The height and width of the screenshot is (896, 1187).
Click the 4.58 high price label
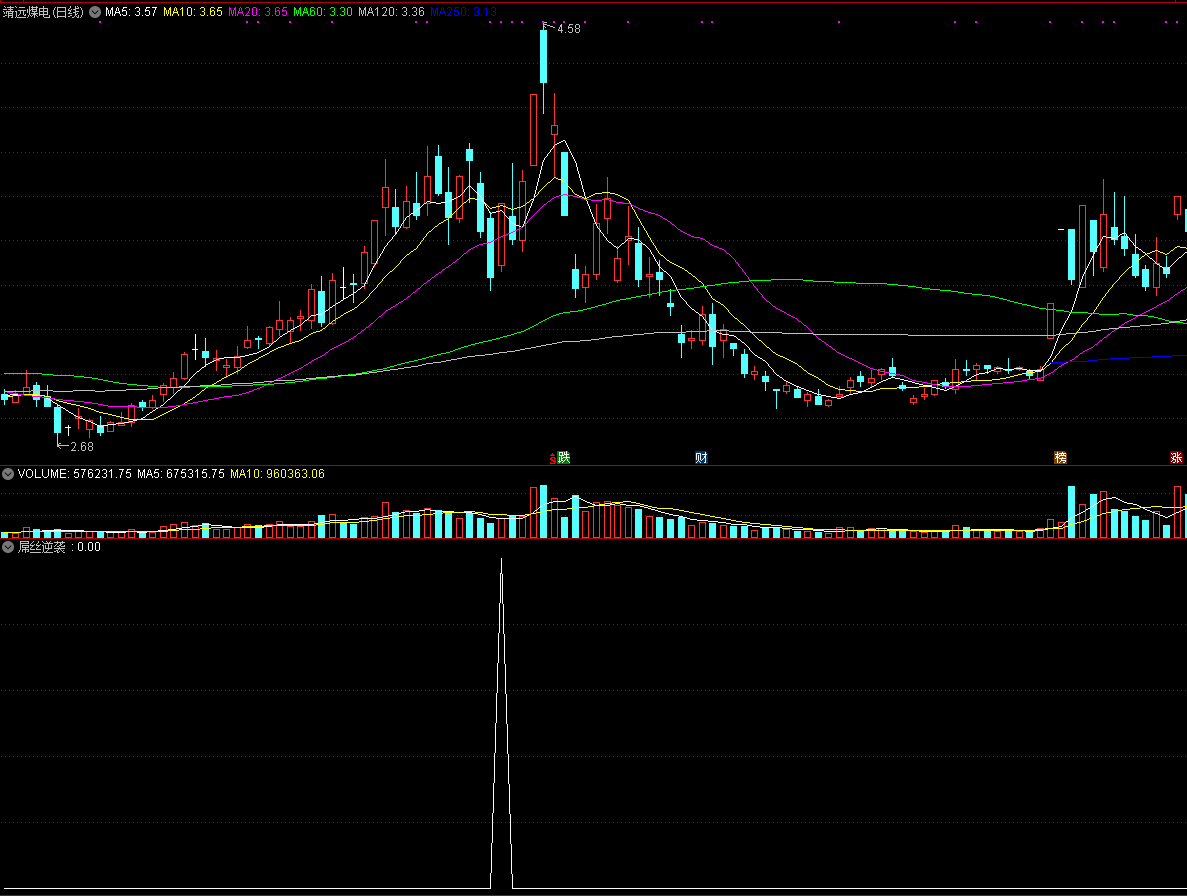569,29
